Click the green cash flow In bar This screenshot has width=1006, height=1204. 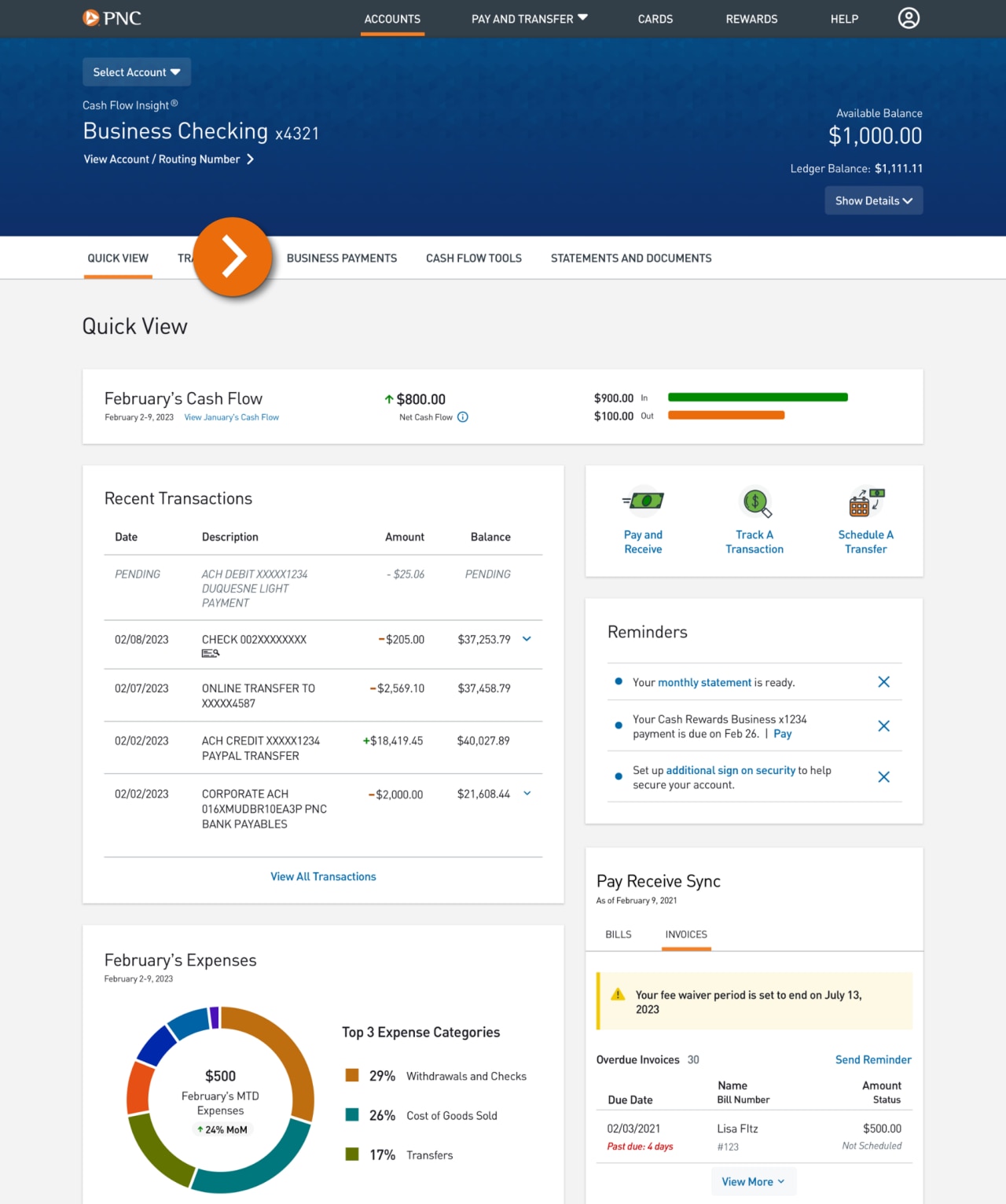(757, 398)
